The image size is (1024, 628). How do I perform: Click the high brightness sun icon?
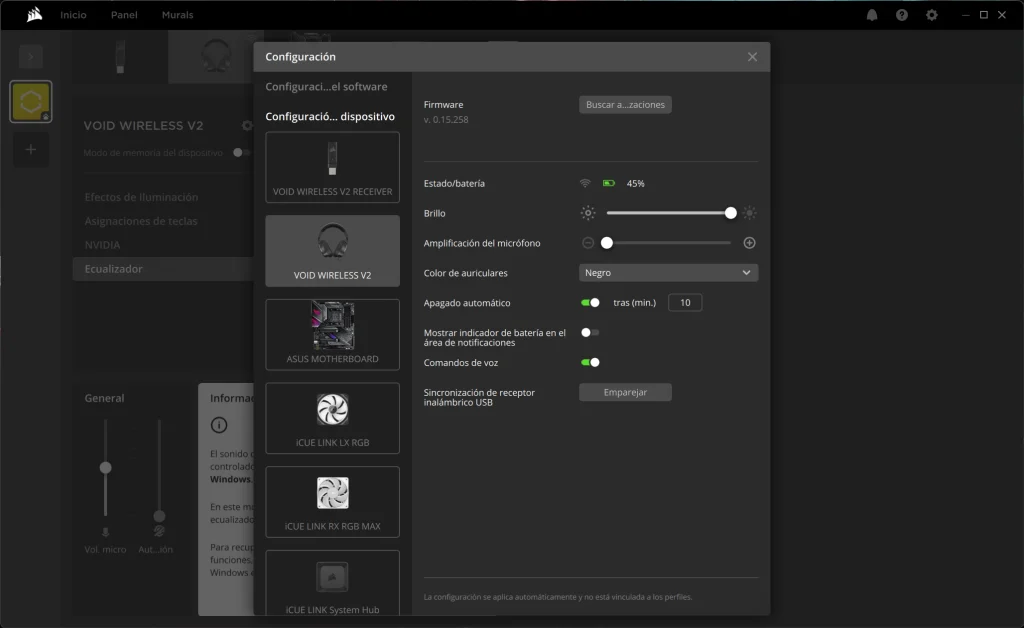click(x=749, y=213)
